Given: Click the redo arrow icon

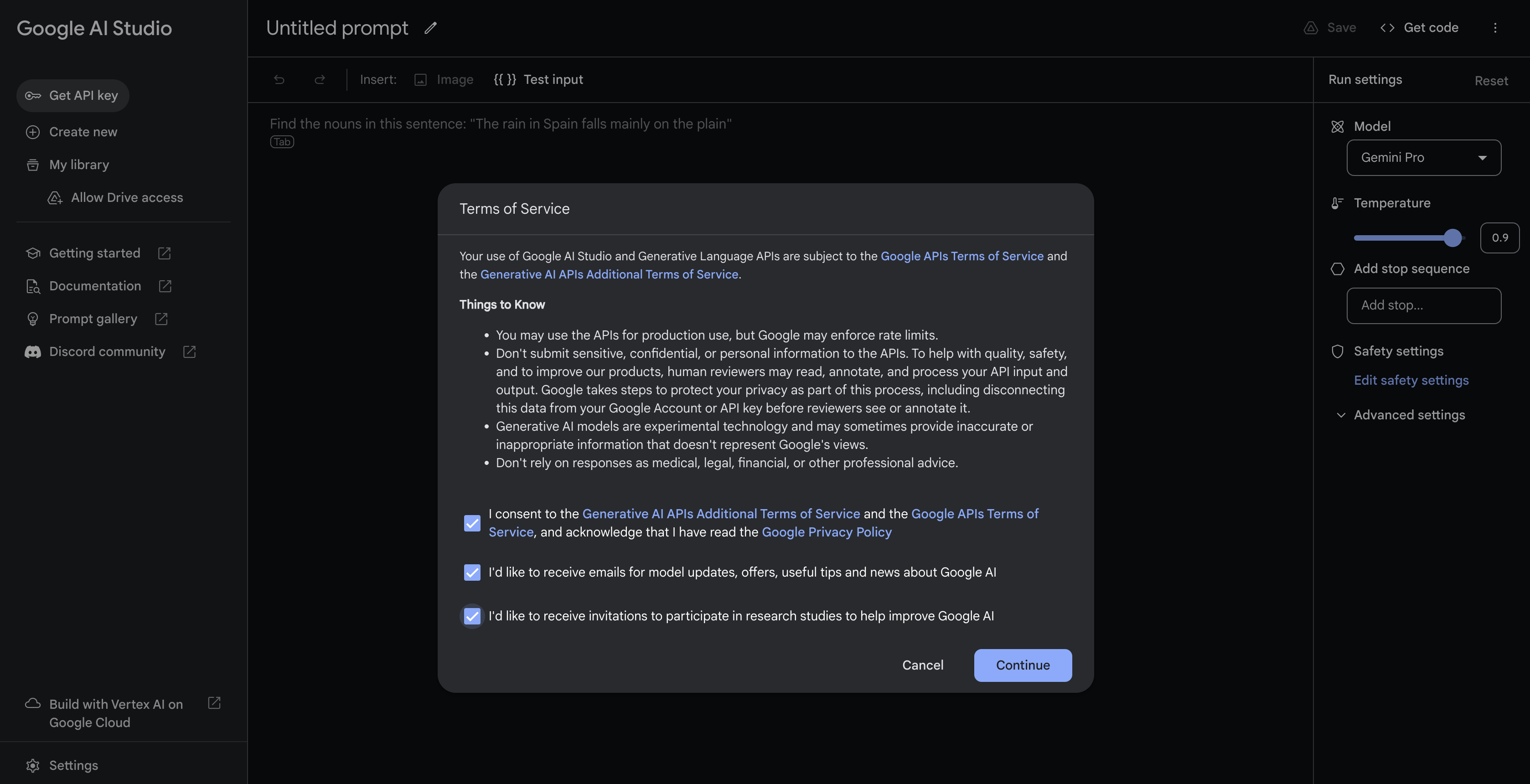Looking at the screenshot, I should [320, 80].
